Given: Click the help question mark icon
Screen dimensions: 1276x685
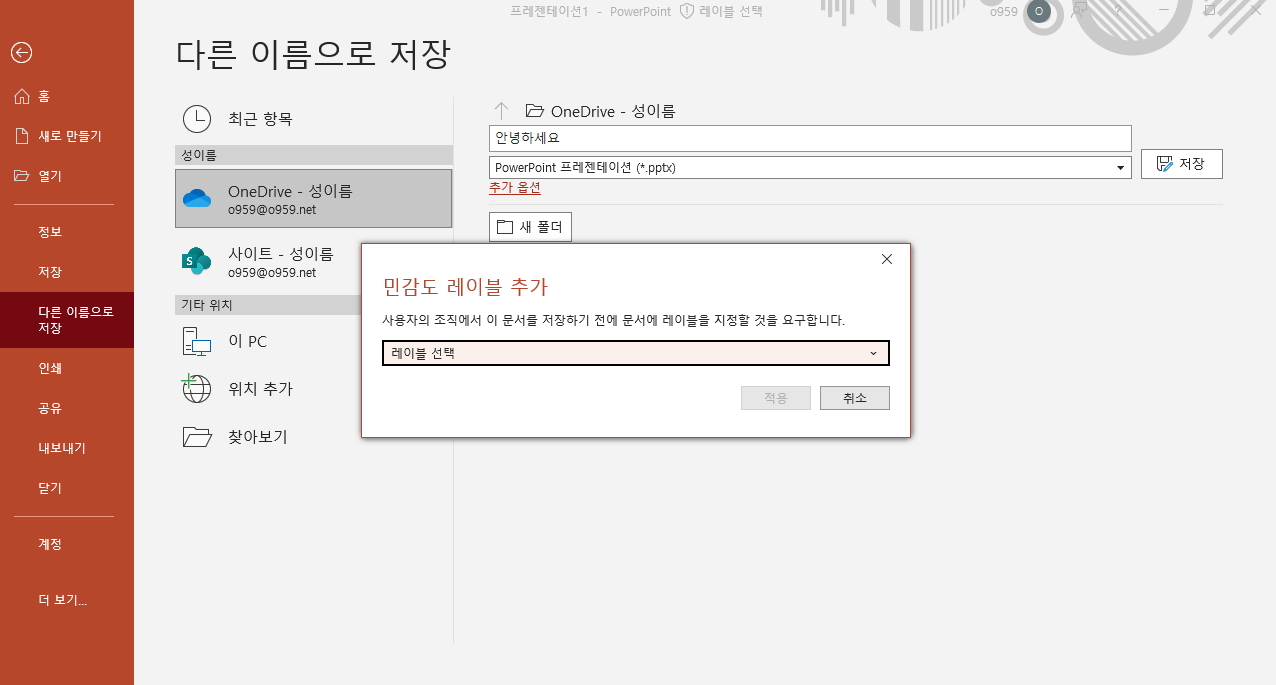Looking at the screenshot, I should tap(1117, 10).
